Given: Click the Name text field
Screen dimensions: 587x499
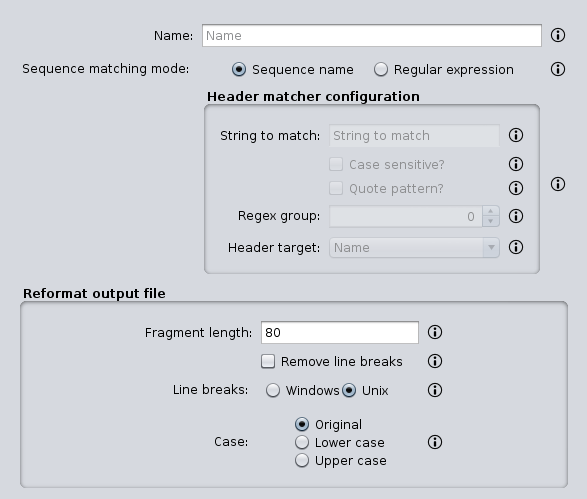Looking at the screenshot, I should pos(372,36).
